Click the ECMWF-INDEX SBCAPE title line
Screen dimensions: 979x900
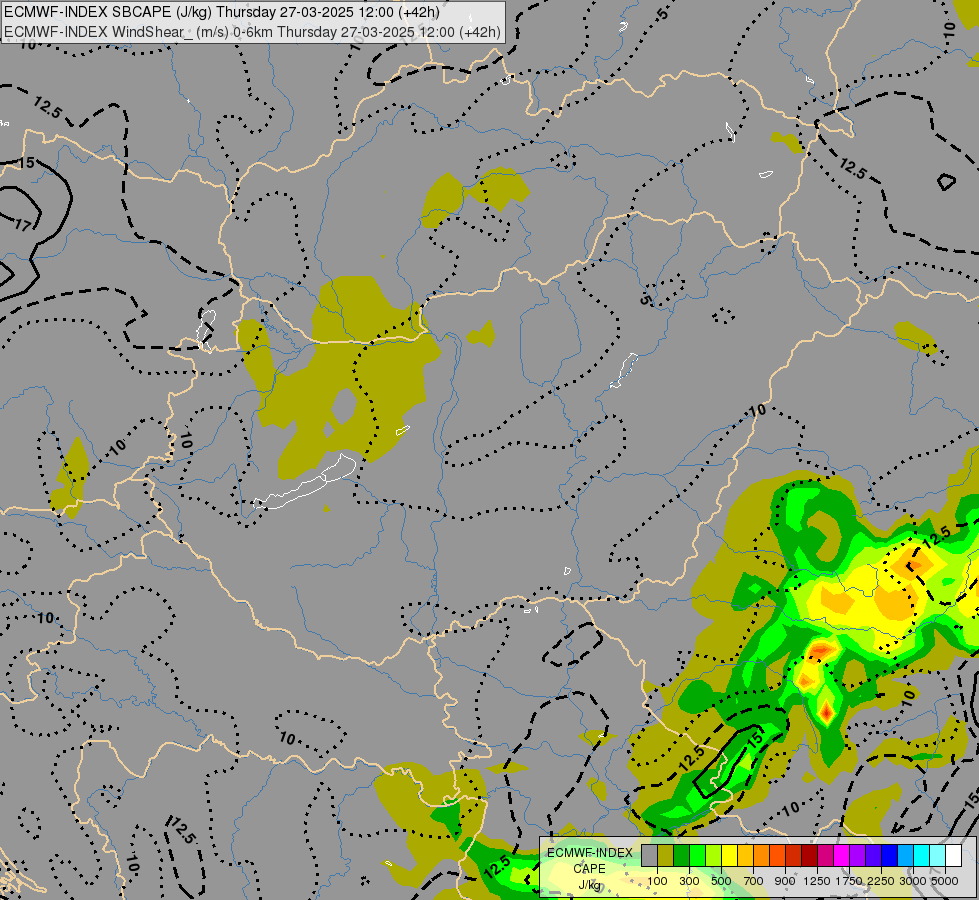[222, 12]
